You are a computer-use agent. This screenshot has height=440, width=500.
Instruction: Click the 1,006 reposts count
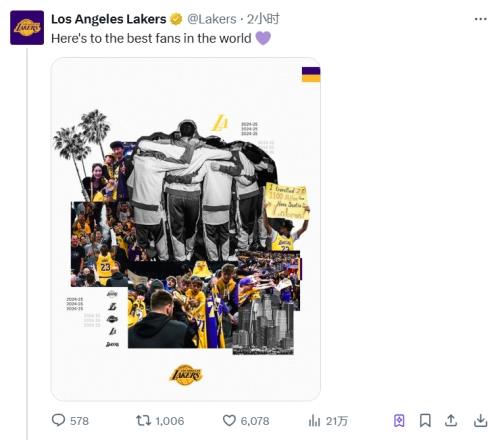170,421
